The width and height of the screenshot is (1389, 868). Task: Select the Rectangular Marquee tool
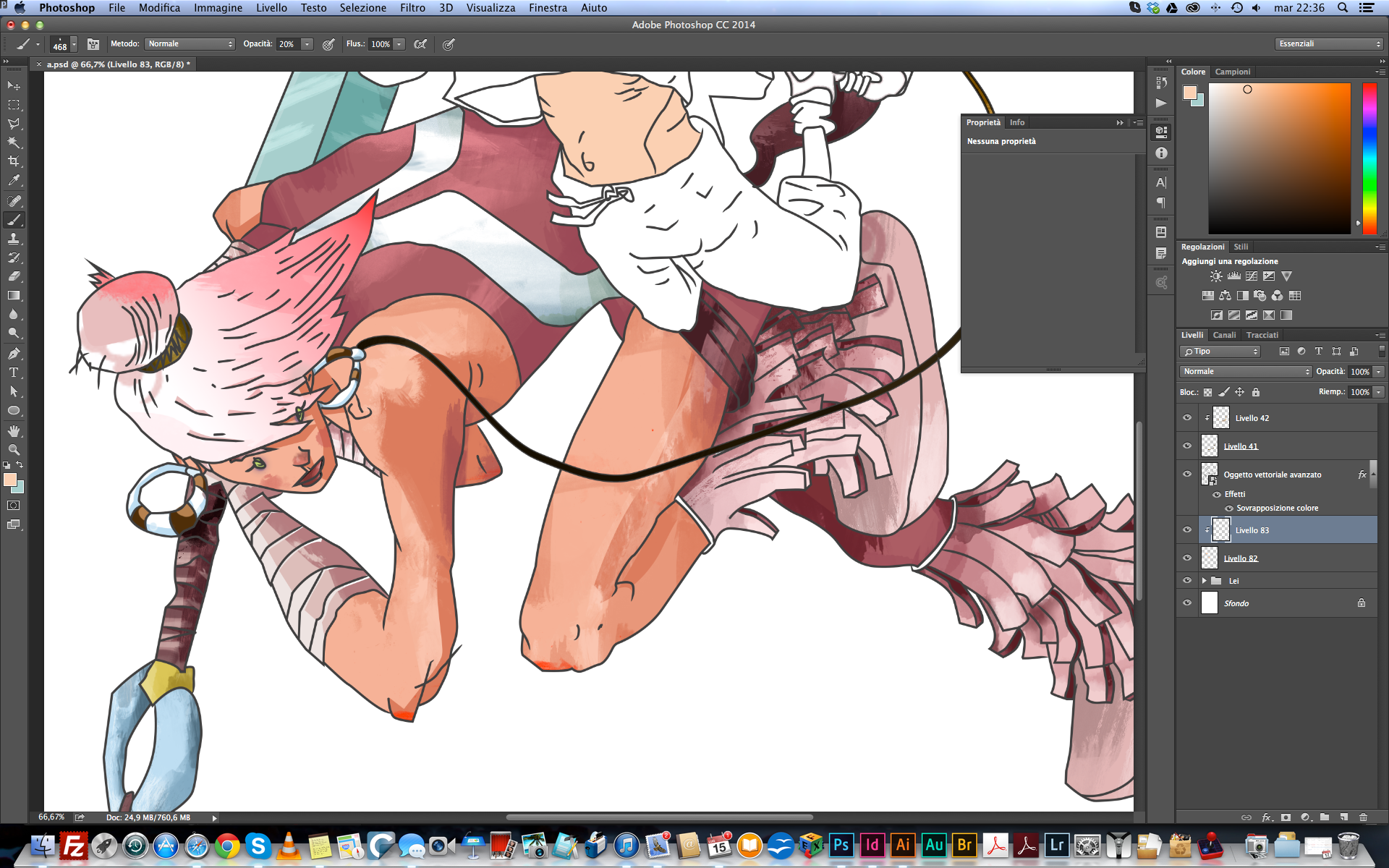click(x=14, y=105)
